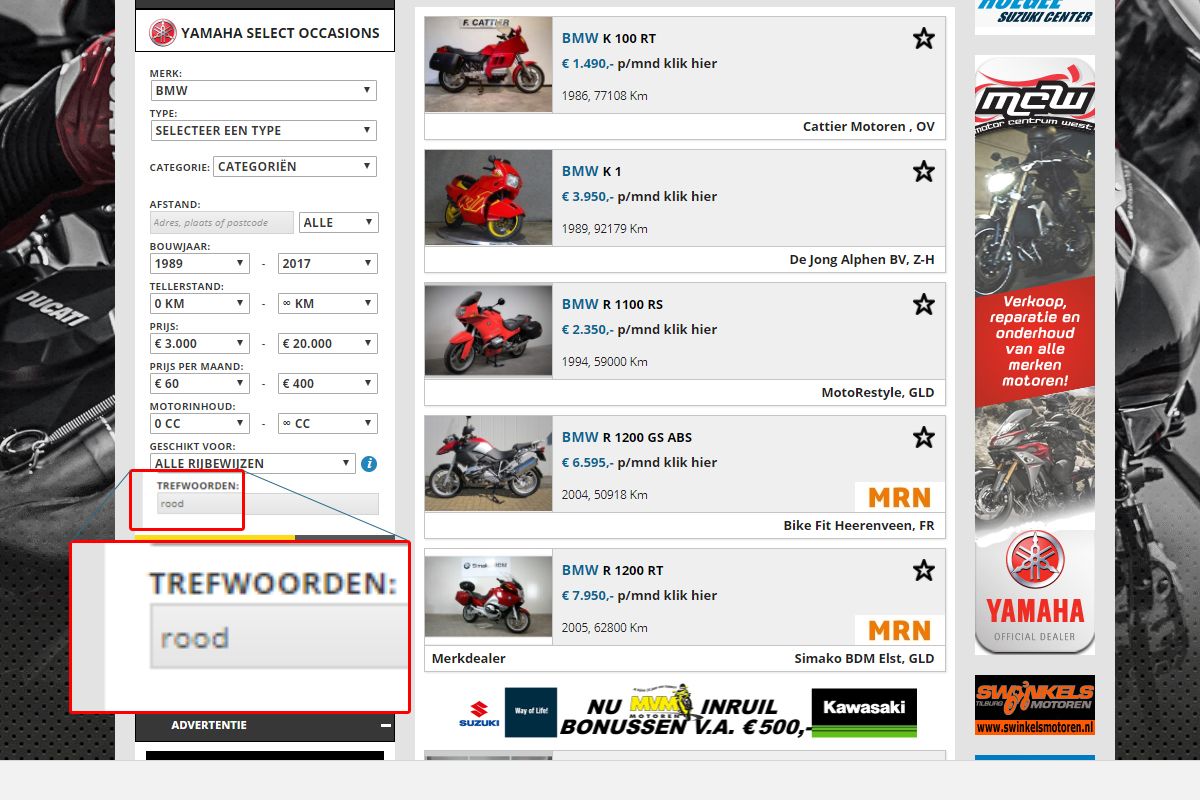Image resolution: width=1200 pixels, height=800 pixels.
Task: Open the red K 1 motorcycle thumbnail
Action: click(488, 197)
